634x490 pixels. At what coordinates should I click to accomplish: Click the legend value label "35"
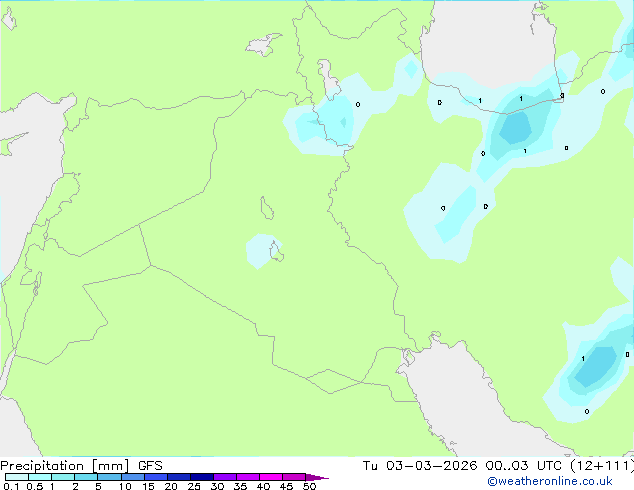tap(240, 486)
